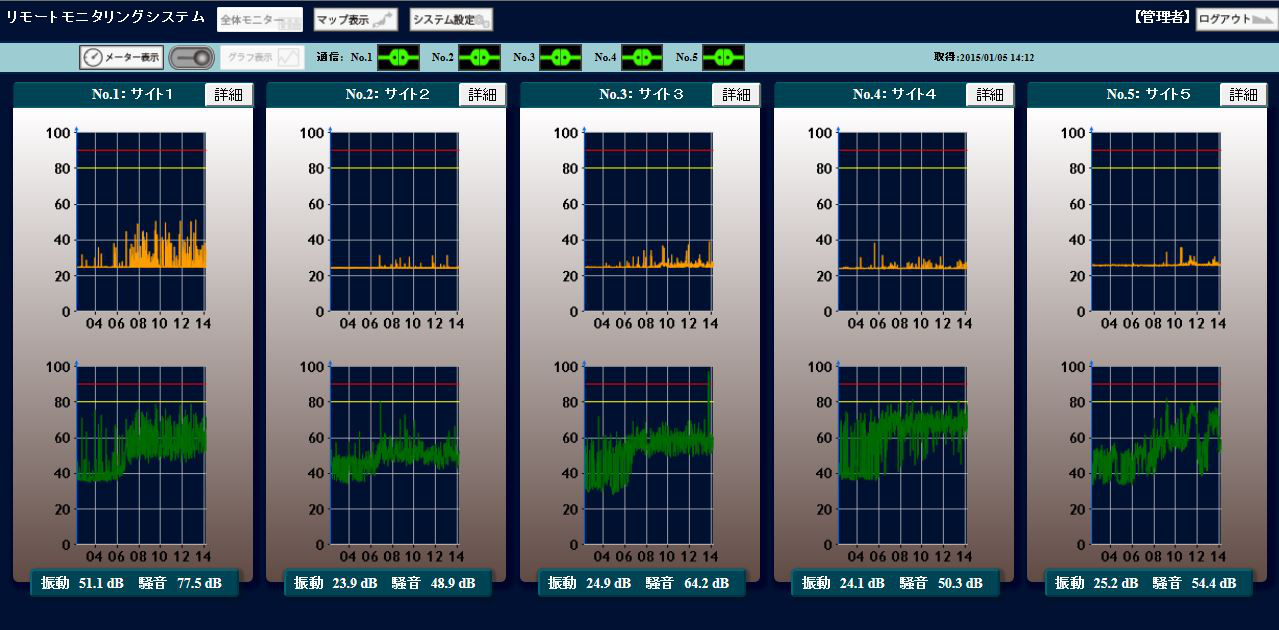This screenshot has height=630, width=1279.
Task: Open 詳細 details for No.1 サイト1
Action: click(x=229, y=94)
